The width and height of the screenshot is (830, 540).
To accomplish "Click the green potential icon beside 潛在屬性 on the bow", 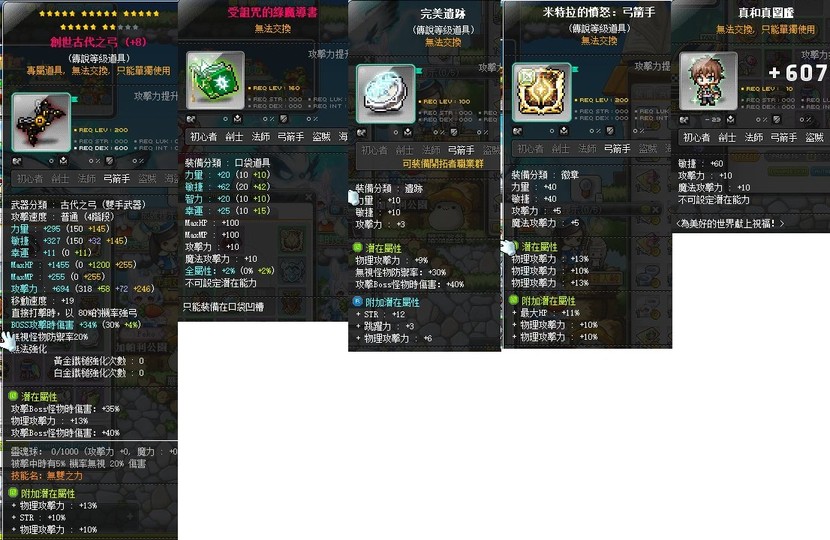I will tap(14, 396).
